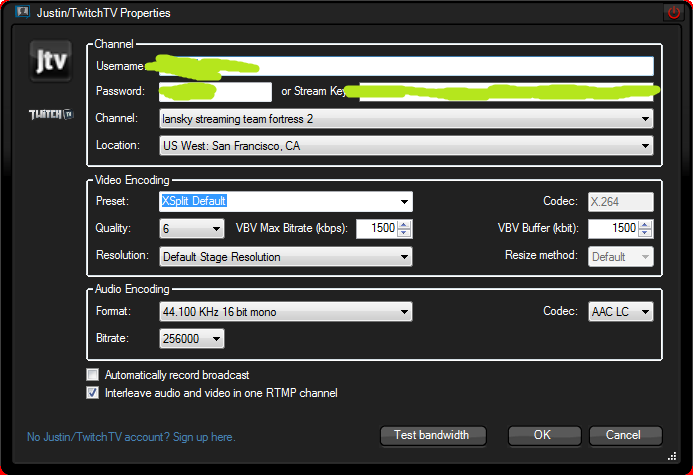Open the Quality level dropdown
The height and width of the screenshot is (475, 693).
[191, 228]
